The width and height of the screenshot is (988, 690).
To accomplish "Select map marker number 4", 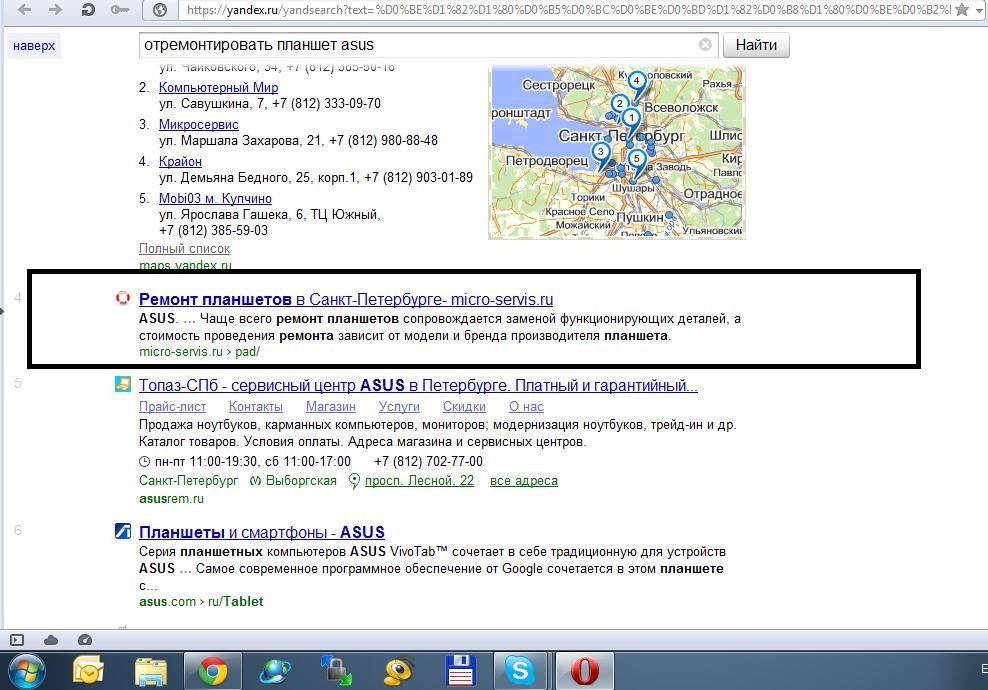I will point(636,81).
